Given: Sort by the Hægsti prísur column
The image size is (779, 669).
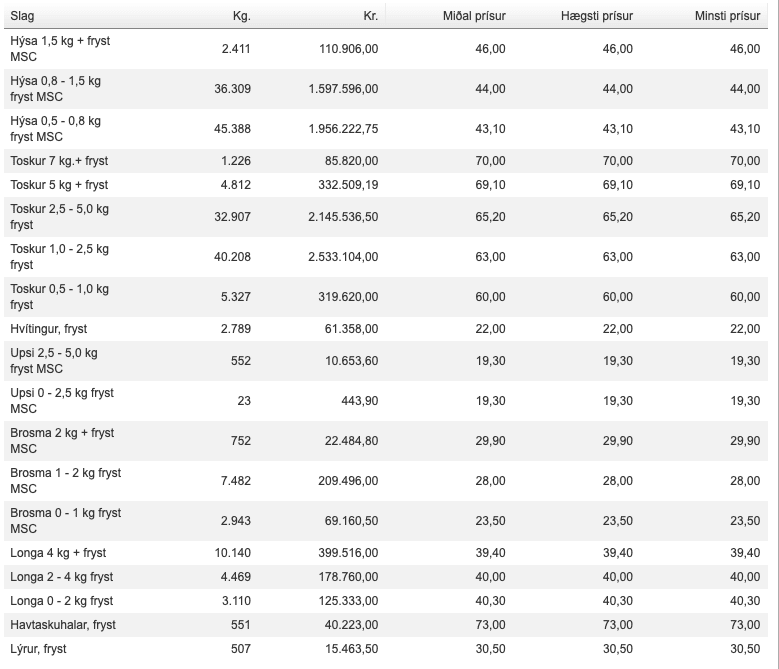Looking at the screenshot, I should 597,17.
